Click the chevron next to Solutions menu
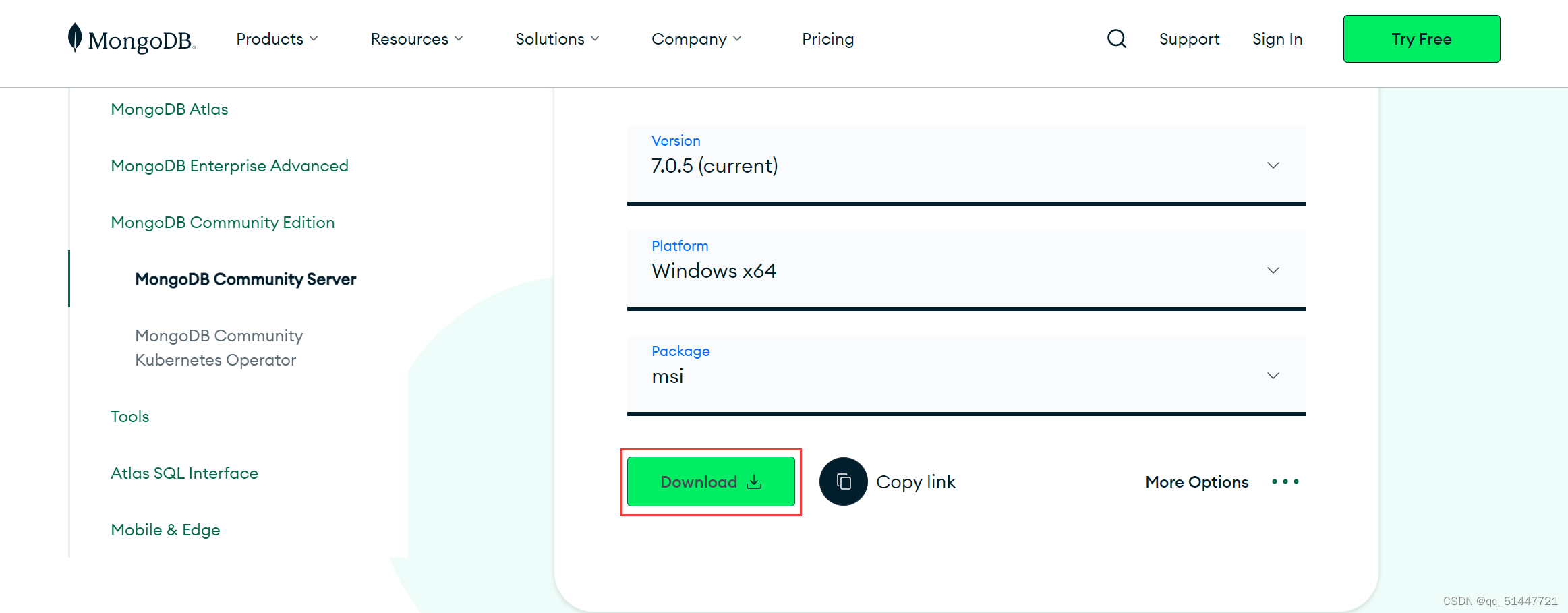This screenshot has width=1568, height=613. click(596, 39)
